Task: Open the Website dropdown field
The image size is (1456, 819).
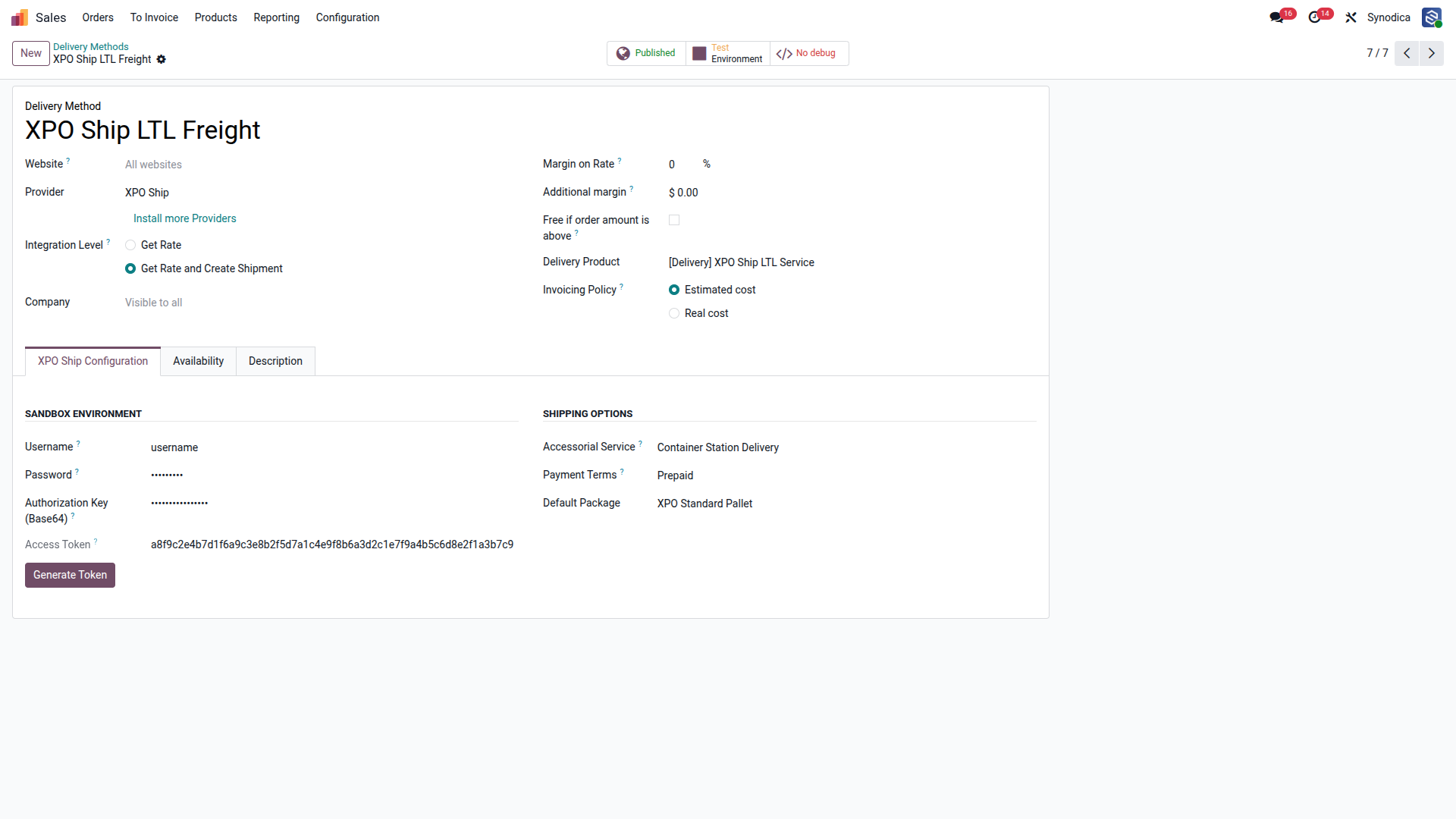Action: tap(322, 165)
